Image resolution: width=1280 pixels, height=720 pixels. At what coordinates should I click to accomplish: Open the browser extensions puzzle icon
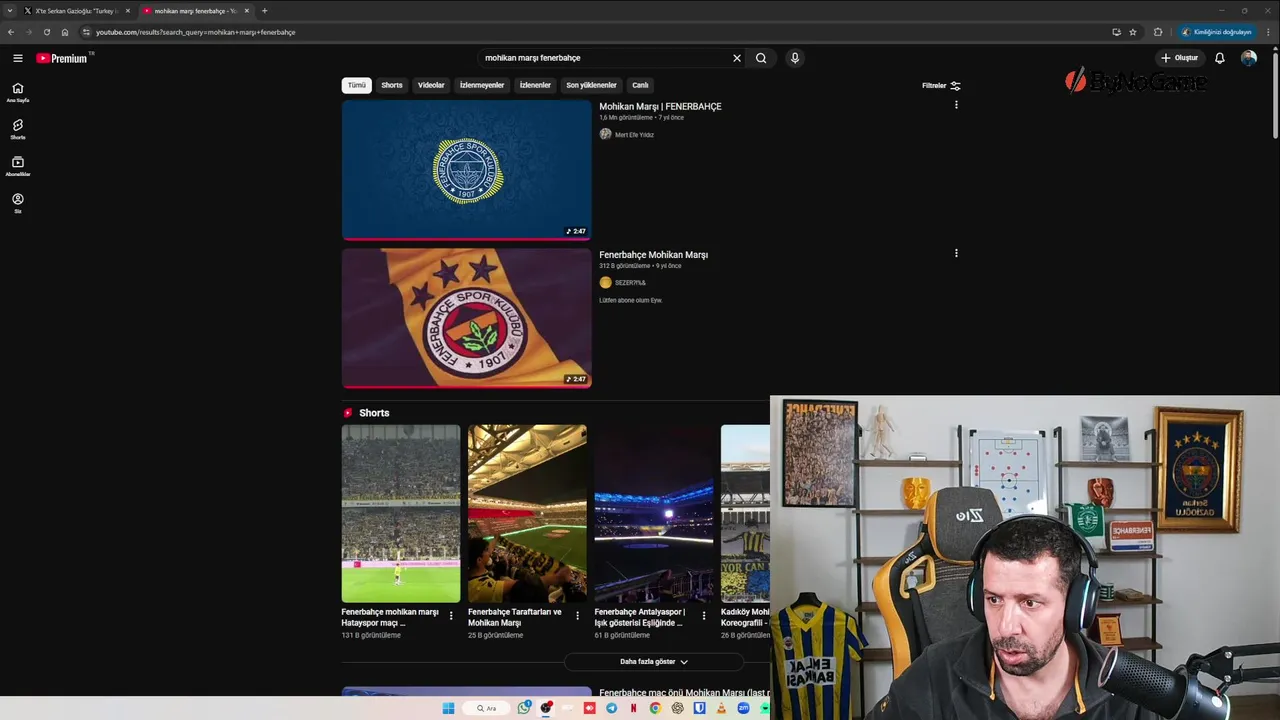click(x=1158, y=32)
